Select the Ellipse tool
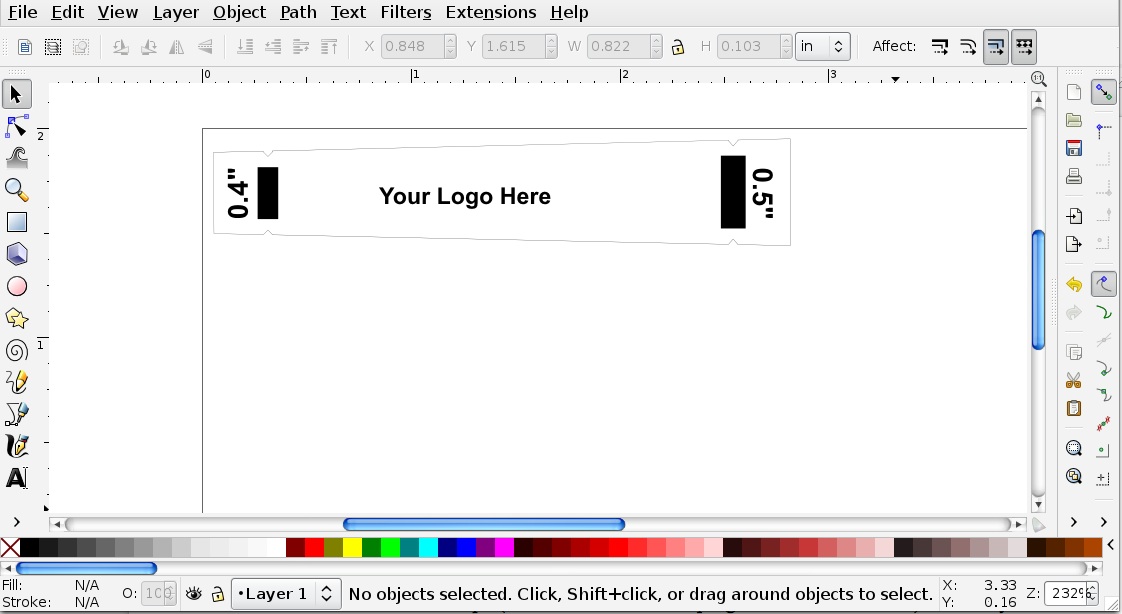 (x=16, y=286)
